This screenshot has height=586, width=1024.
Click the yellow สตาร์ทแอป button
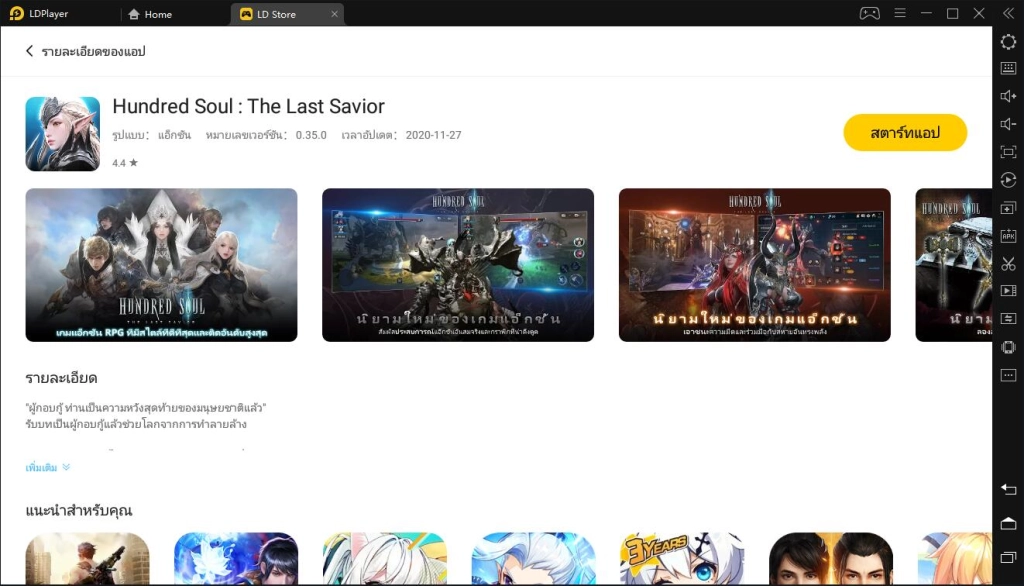coord(905,133)
